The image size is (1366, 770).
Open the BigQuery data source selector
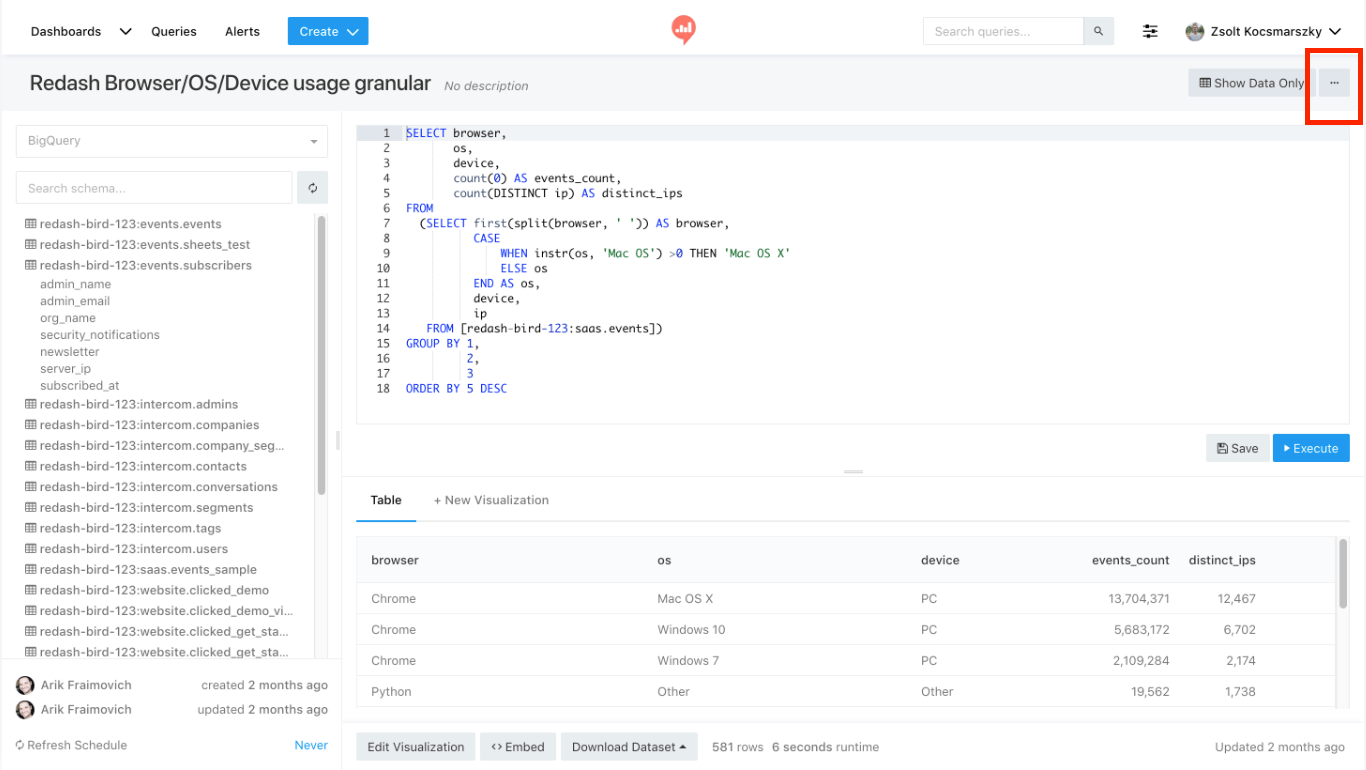[x=172, y=141]
